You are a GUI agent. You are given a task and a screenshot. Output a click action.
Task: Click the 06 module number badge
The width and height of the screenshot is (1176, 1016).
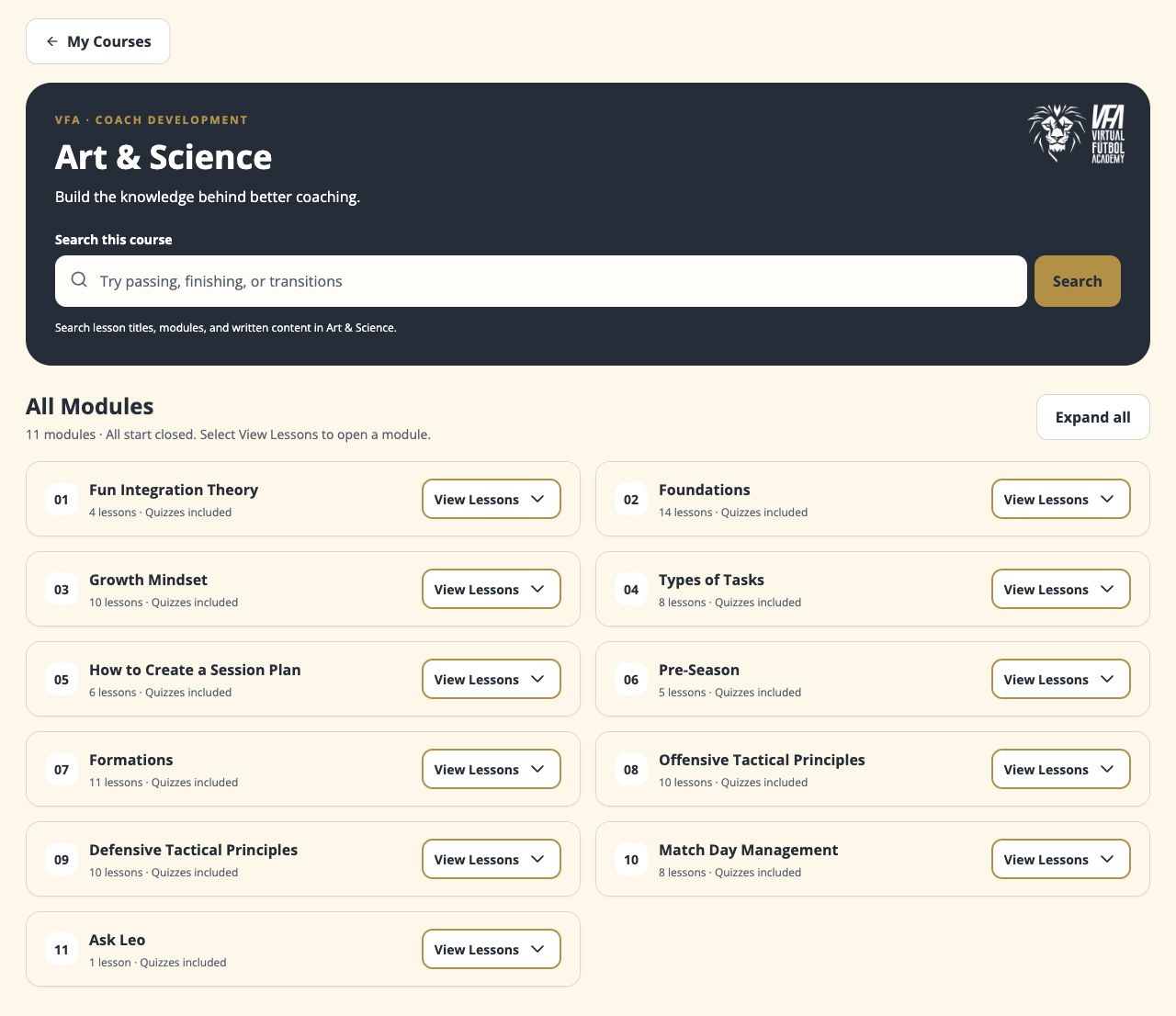coord(631,680)
